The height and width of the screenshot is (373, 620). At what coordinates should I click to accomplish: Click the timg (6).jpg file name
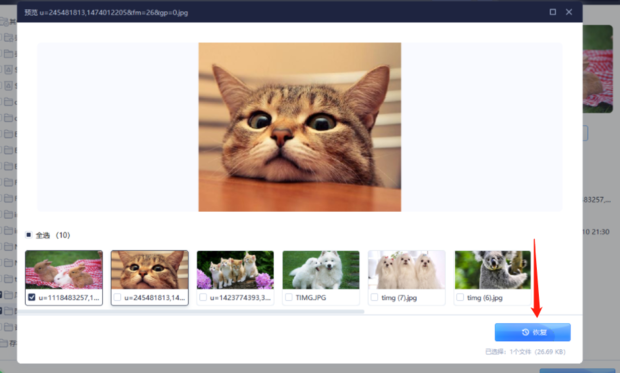click(485, 297)
